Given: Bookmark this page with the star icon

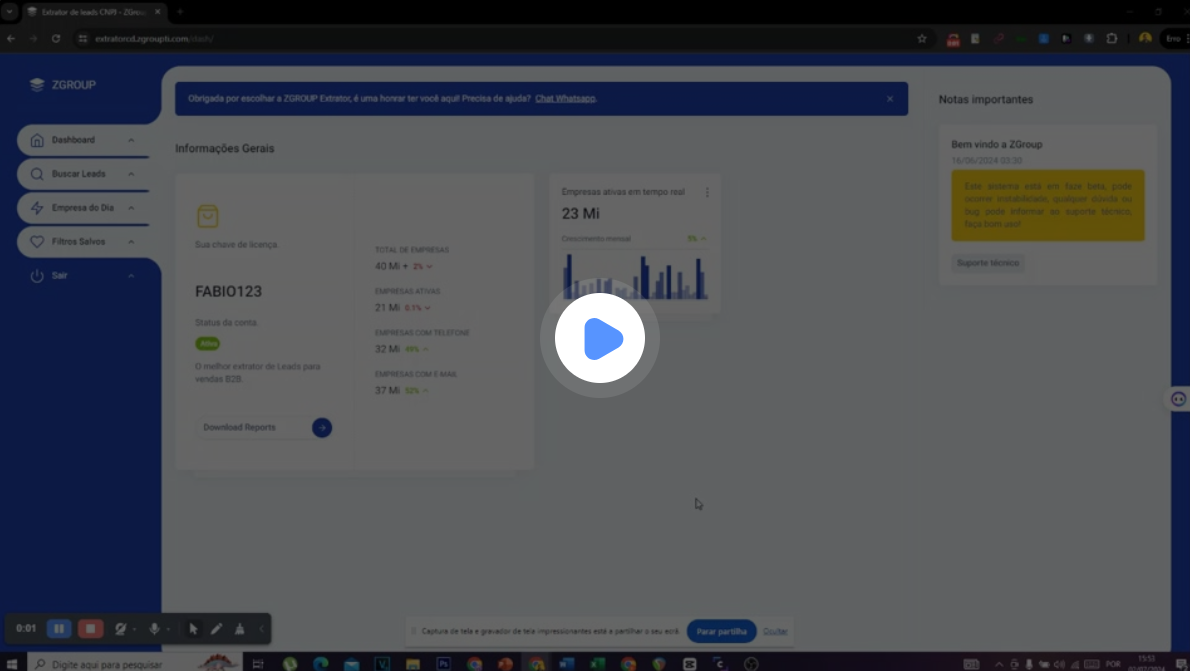Looking at the screenshot, I should pos(921,39).
